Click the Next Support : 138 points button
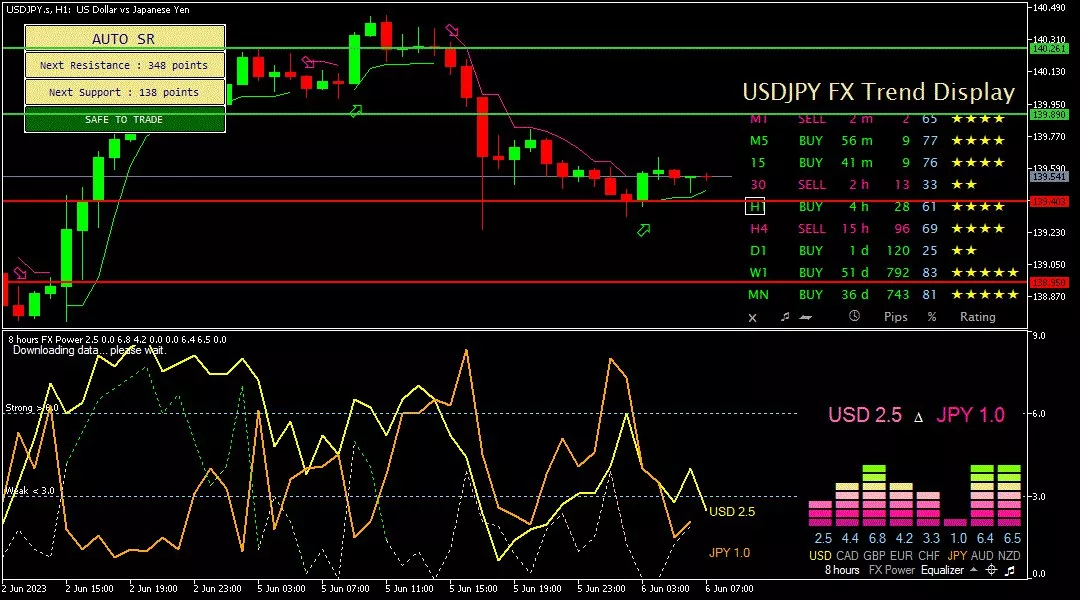1080x600 pixels. click(125, 92)
